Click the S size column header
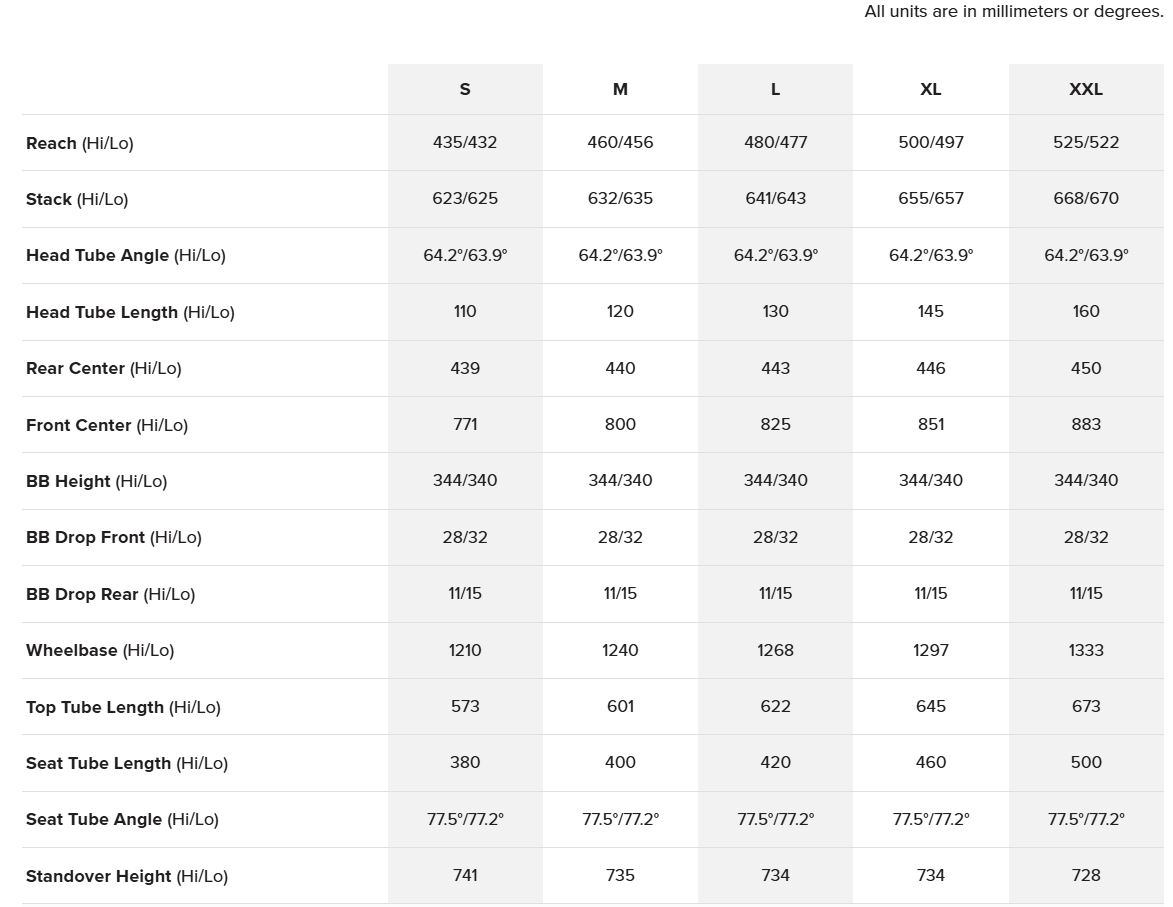 pyautogui.click(x=465, y=89)
